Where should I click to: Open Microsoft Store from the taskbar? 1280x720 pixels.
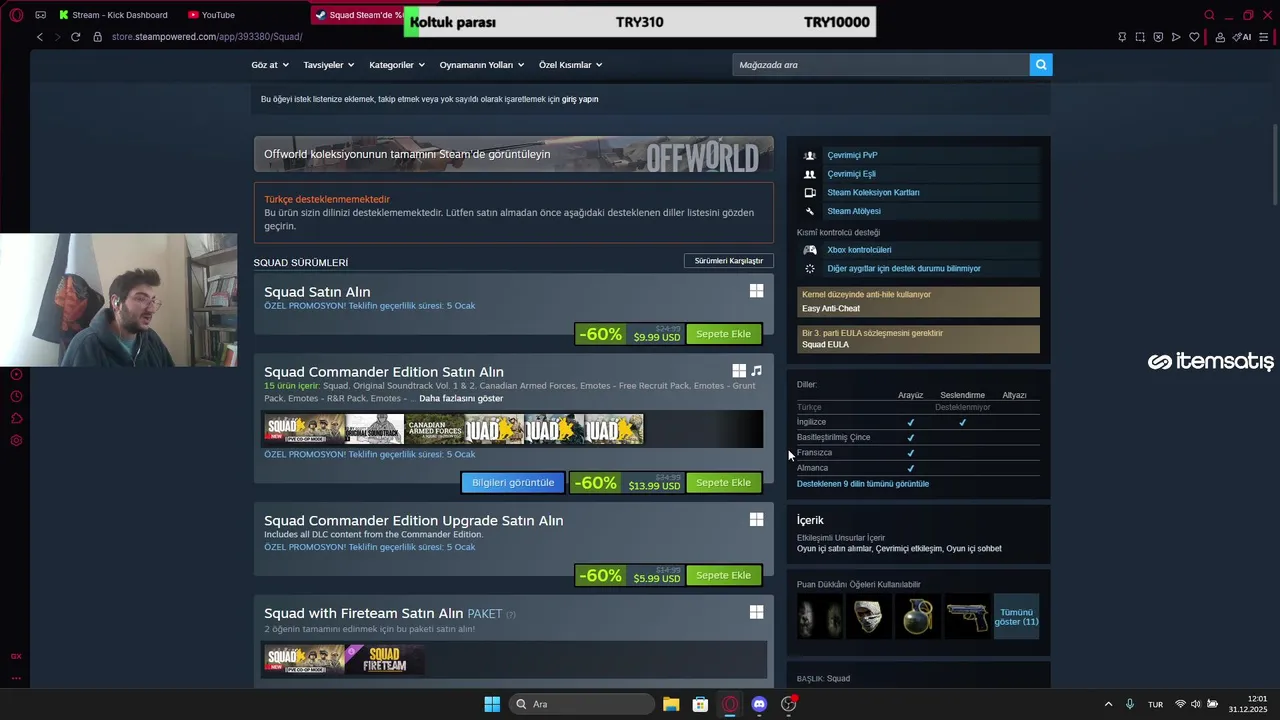[700, 704]
